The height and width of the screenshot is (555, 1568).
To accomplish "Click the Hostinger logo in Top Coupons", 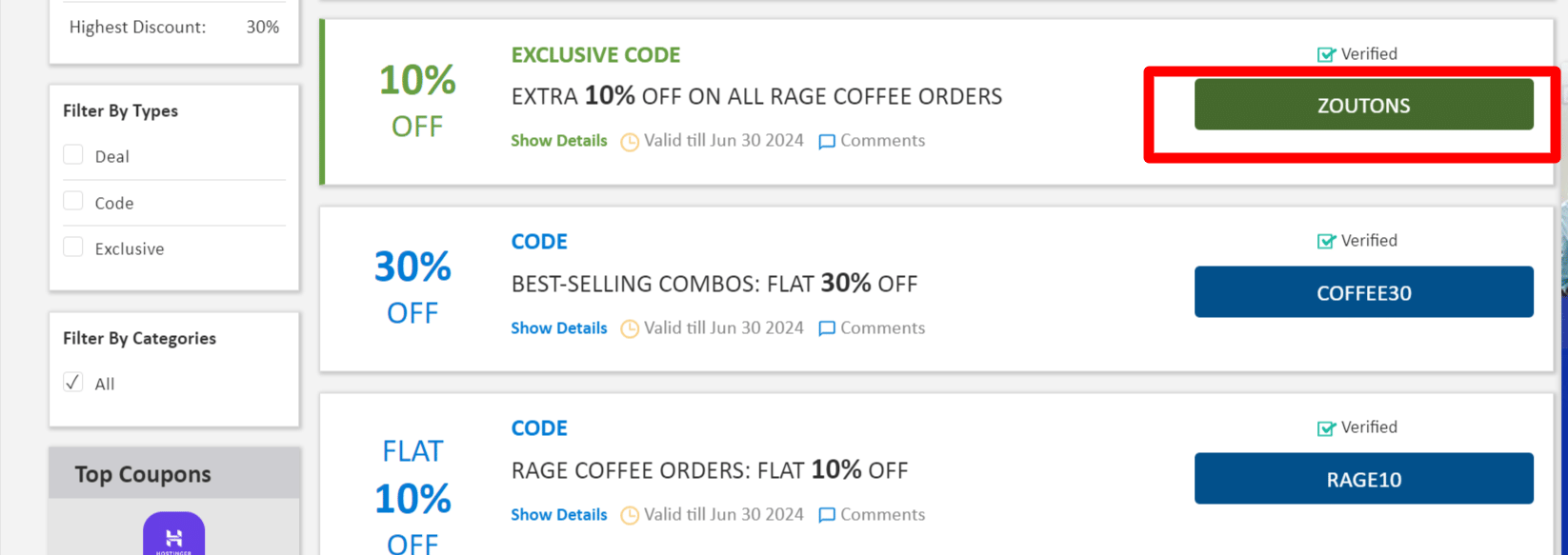I will pos(173,536).
